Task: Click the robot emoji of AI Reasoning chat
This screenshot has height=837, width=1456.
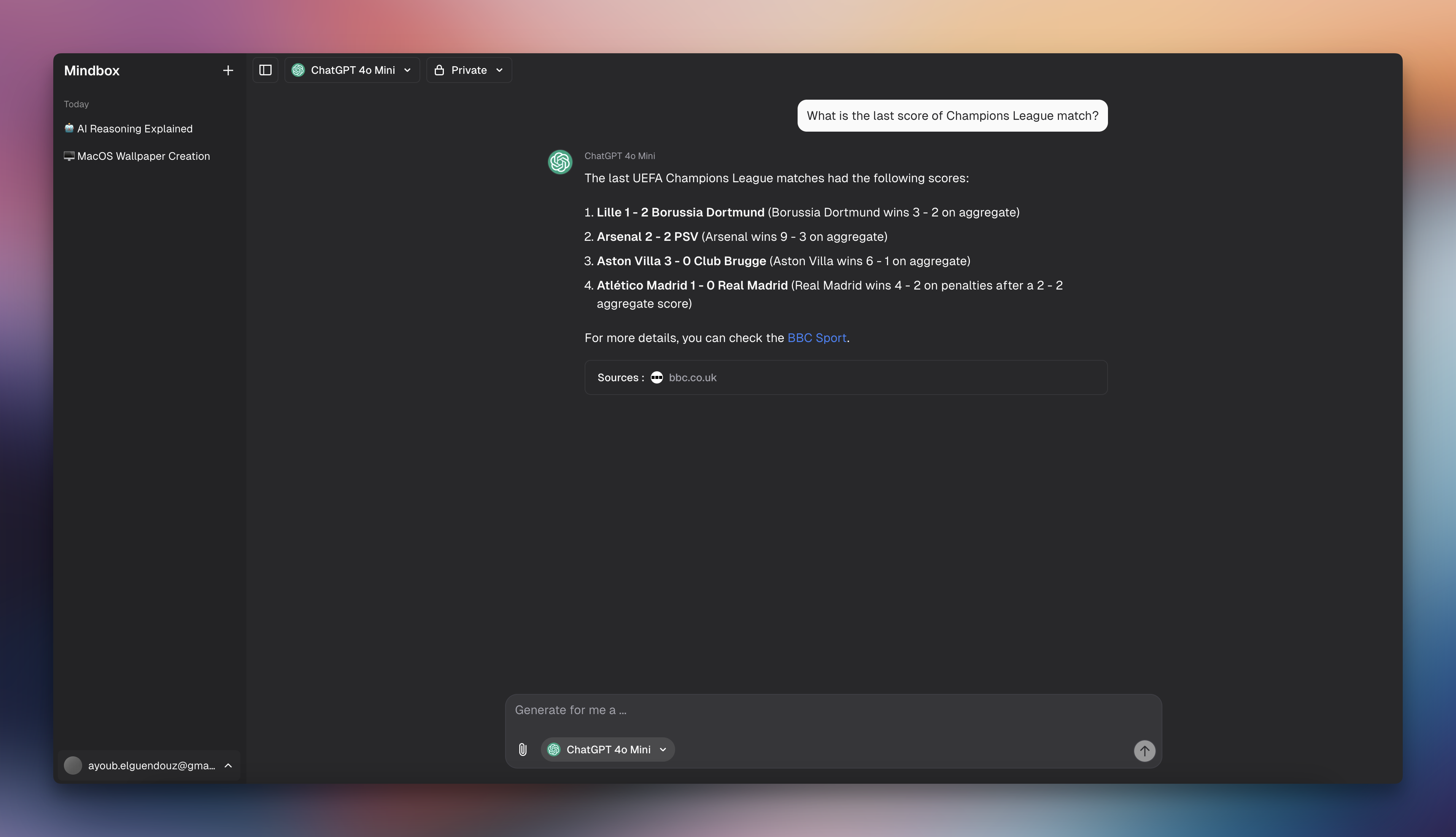Action: (x=69, y=128)
